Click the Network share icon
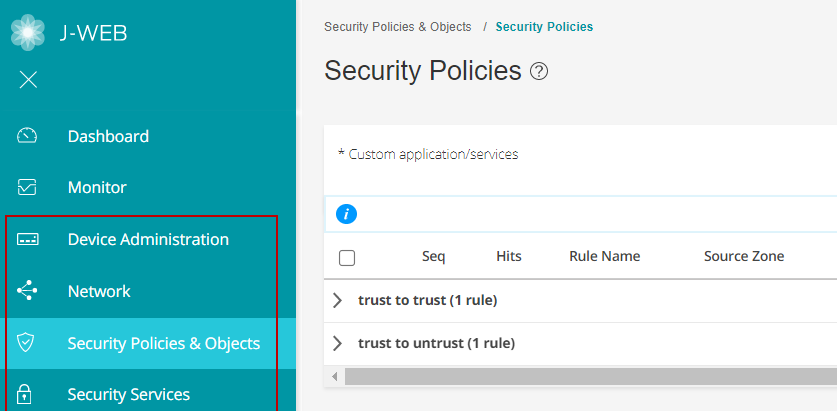 pyautogui.click(x=27, y=291)
